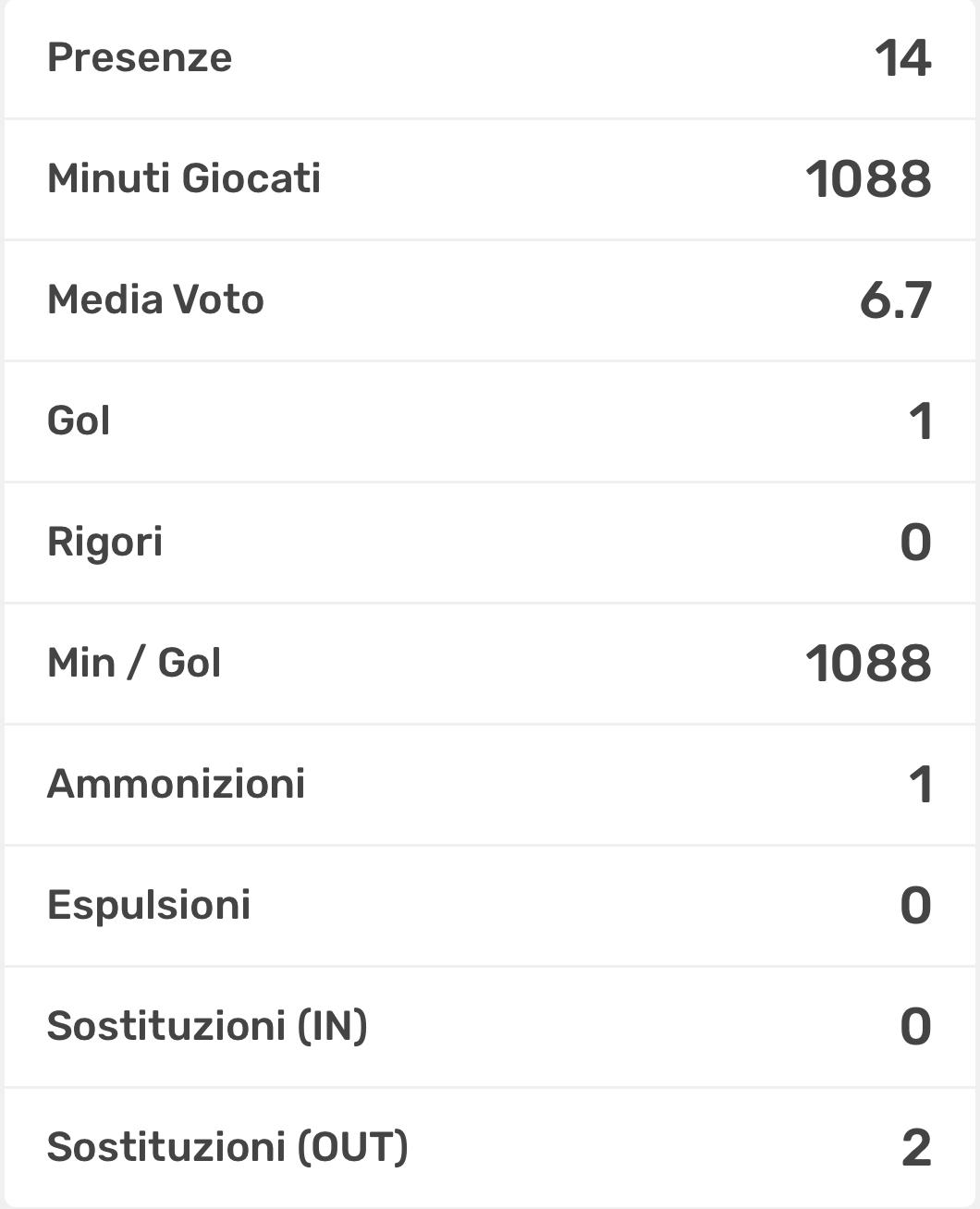Screen dimensions: 980x1209
Task: Click the Presenze row label
Action: [140, 57]
